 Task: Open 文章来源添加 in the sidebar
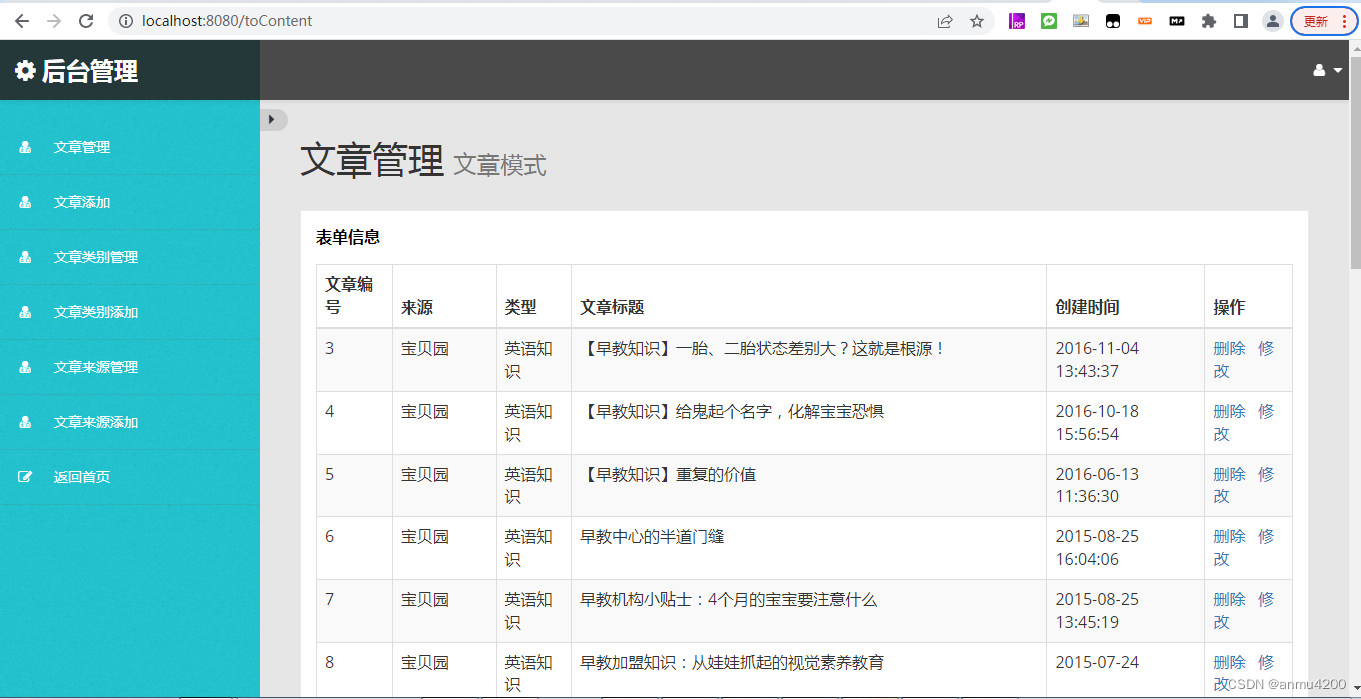point(96,422)
